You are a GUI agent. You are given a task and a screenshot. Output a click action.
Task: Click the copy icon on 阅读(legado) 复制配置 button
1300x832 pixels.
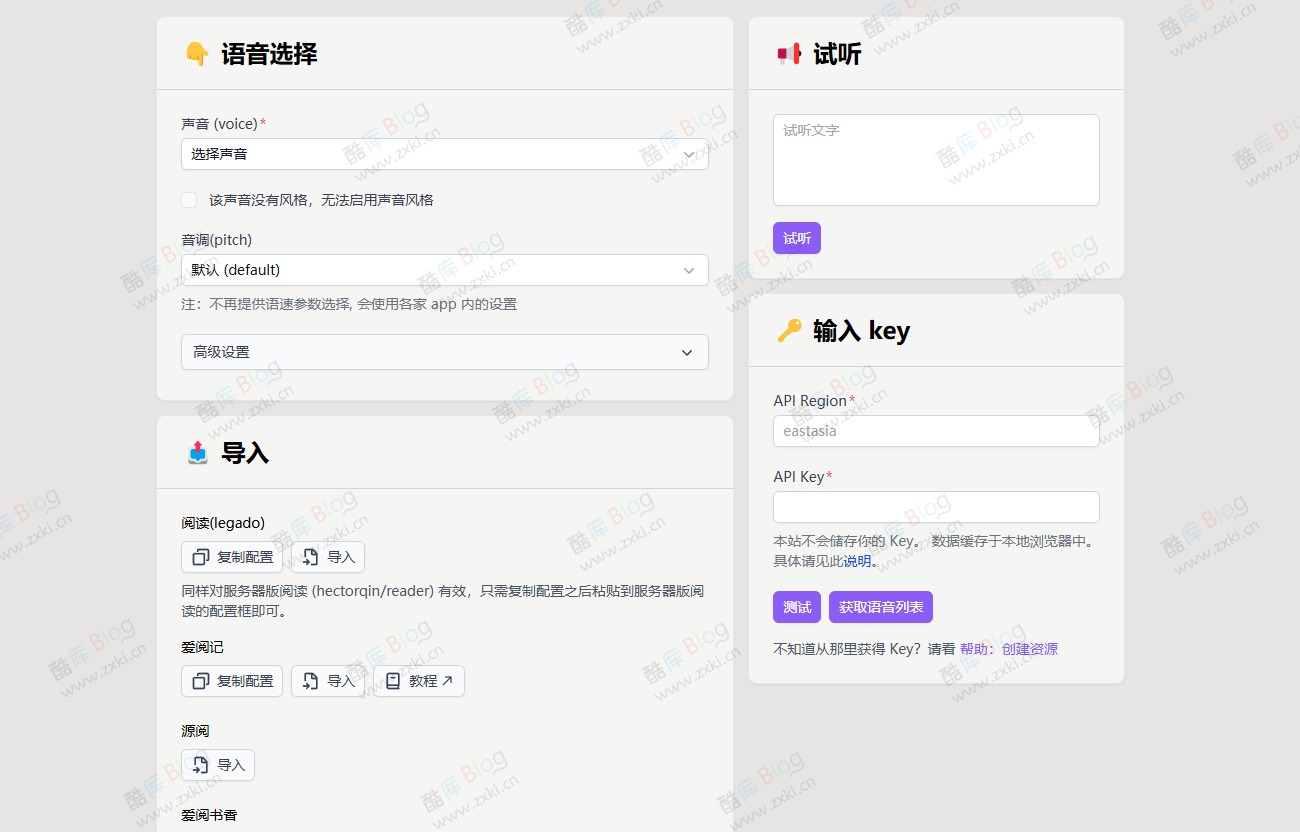(201, 556)
